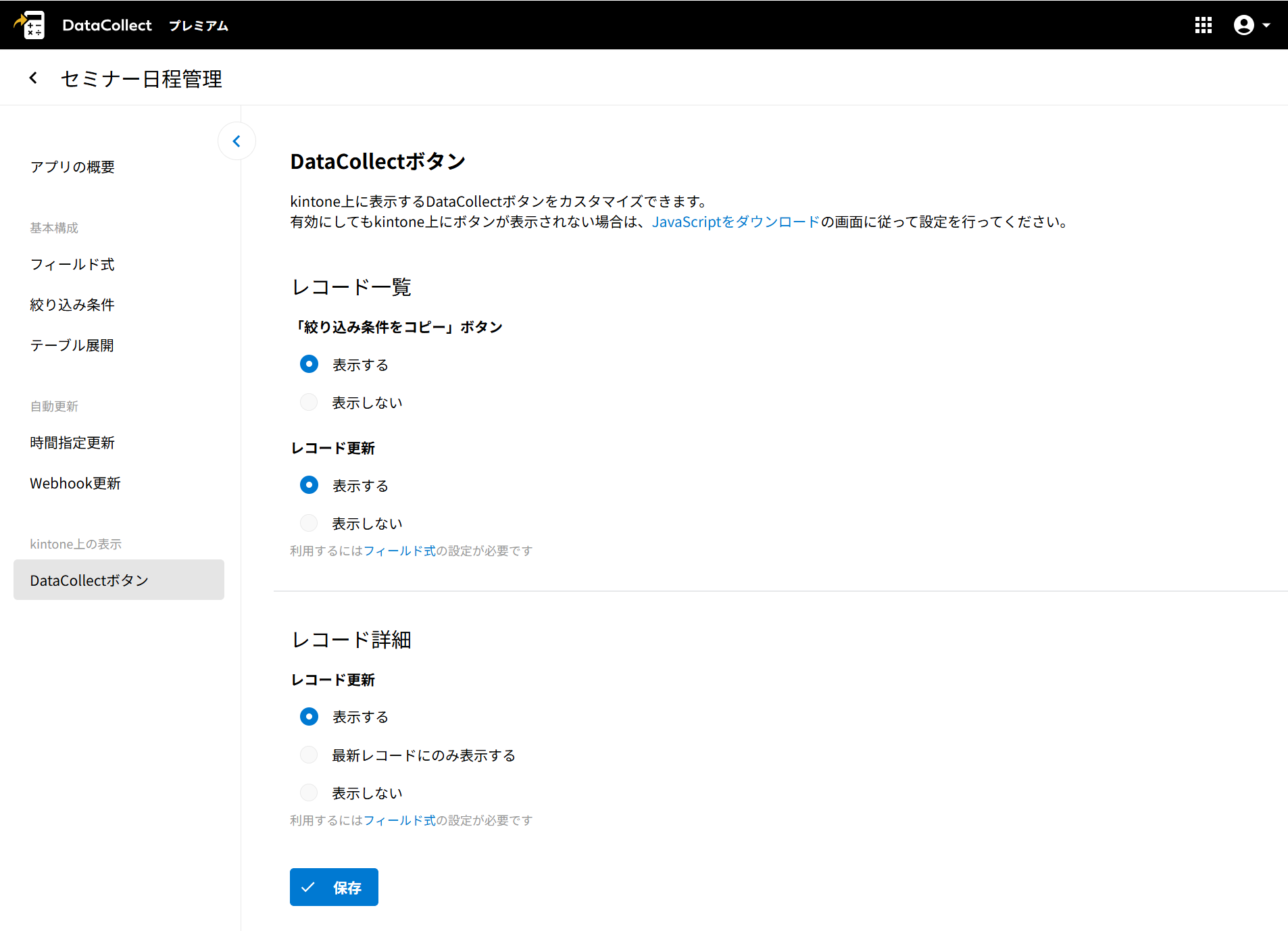Open アプリの概要 in the sidebar

(72, 167)
